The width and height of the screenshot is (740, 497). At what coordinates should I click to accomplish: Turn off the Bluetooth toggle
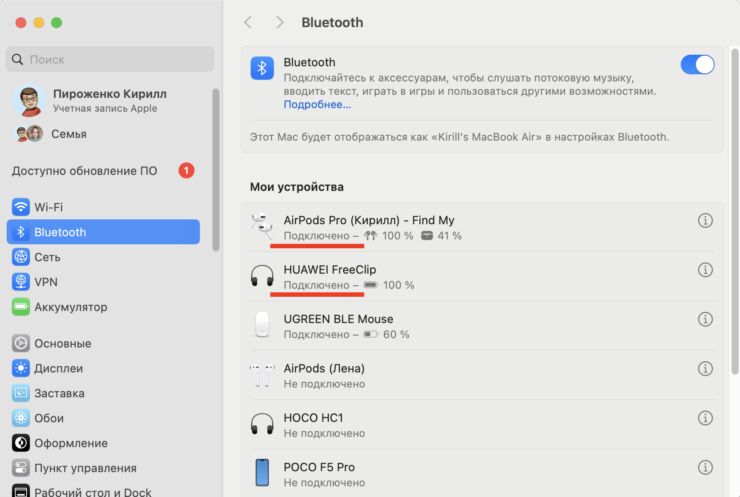click(x=697, y=65)
